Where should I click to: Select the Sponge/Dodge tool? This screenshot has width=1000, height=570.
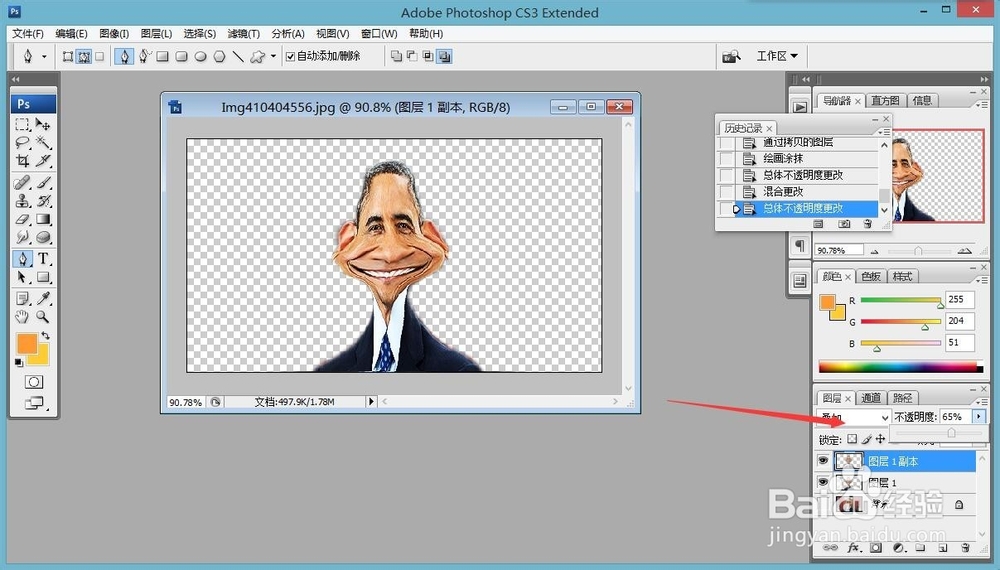coord(43,237)
